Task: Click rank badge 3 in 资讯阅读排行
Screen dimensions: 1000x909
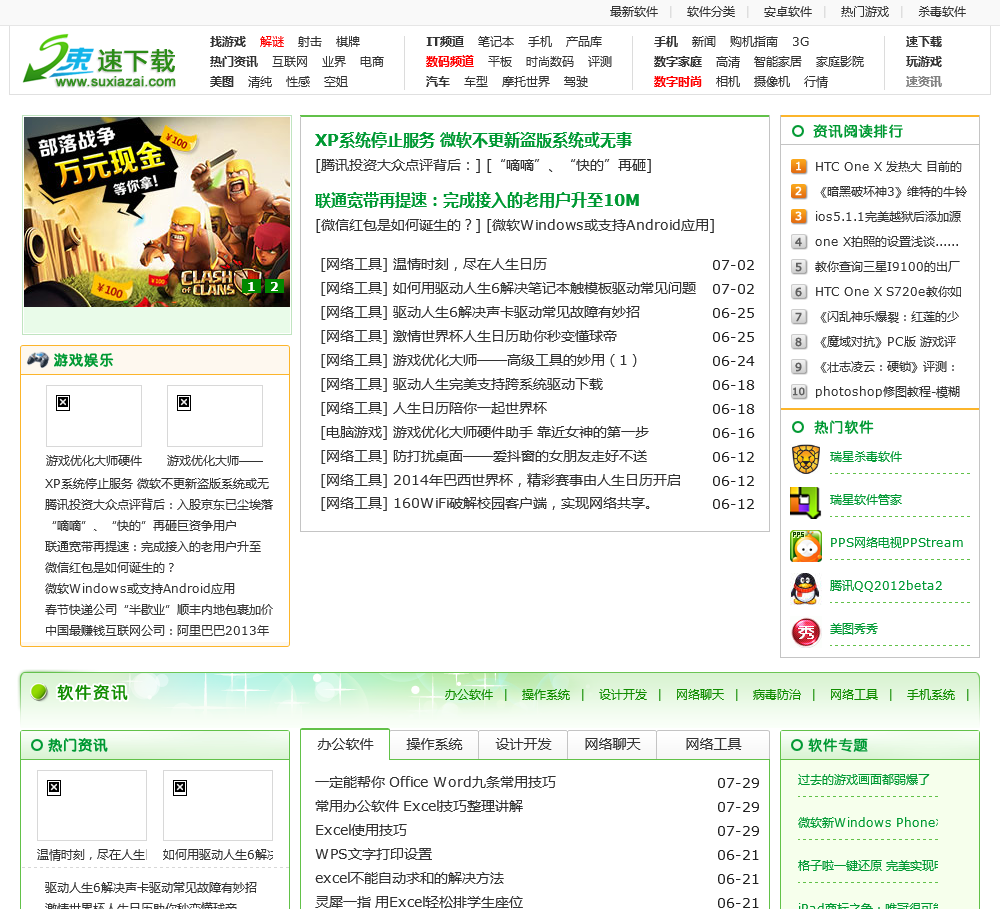Action: (x=798, y=216)
